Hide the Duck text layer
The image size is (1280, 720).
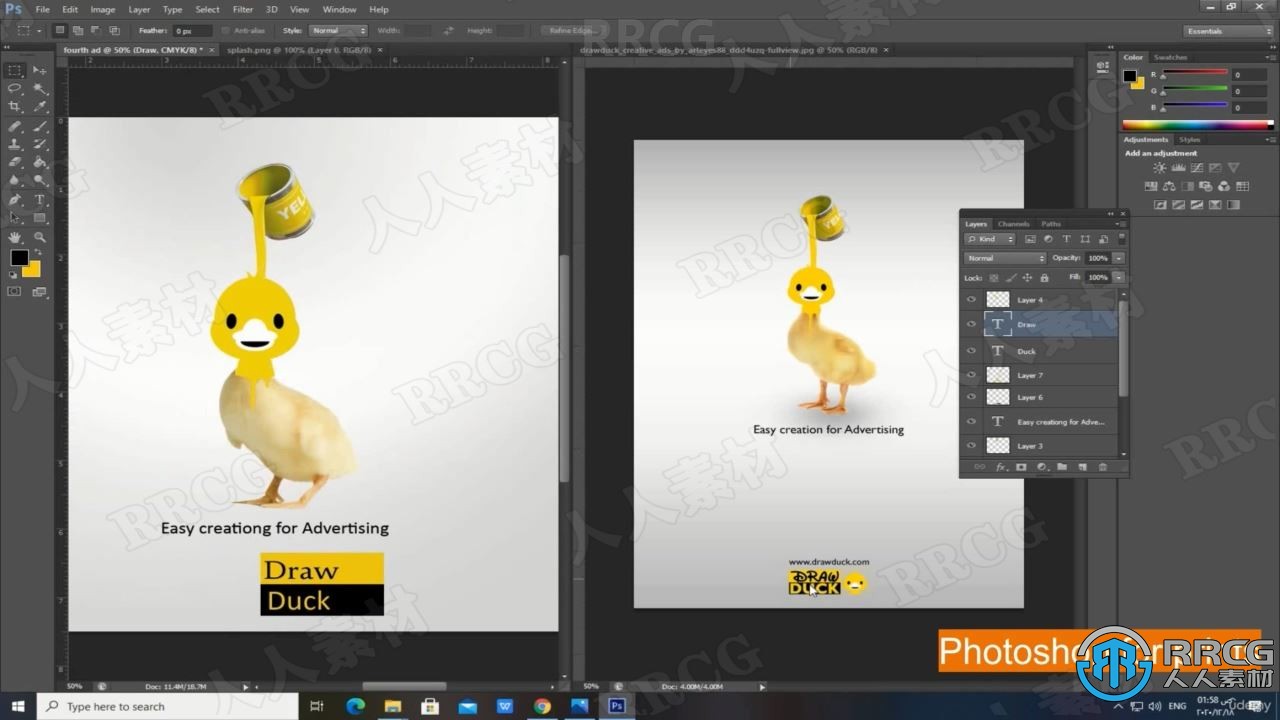tap(971, 351)
